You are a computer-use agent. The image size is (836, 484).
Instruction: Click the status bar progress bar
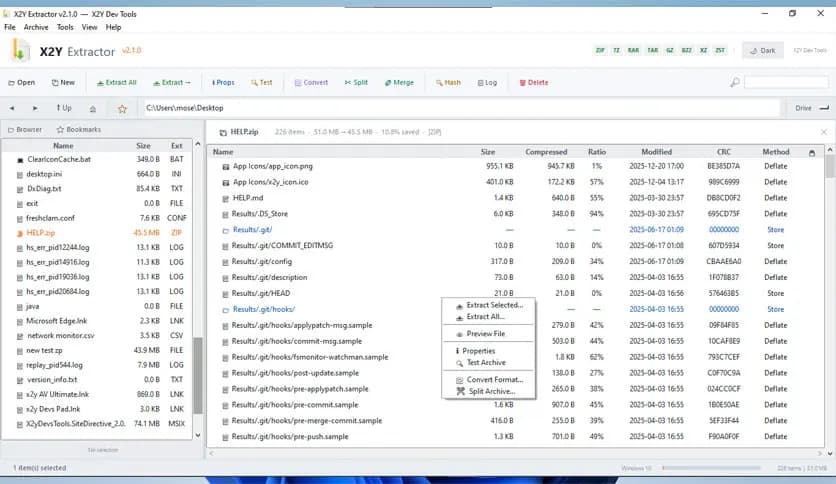pos(711,468)
